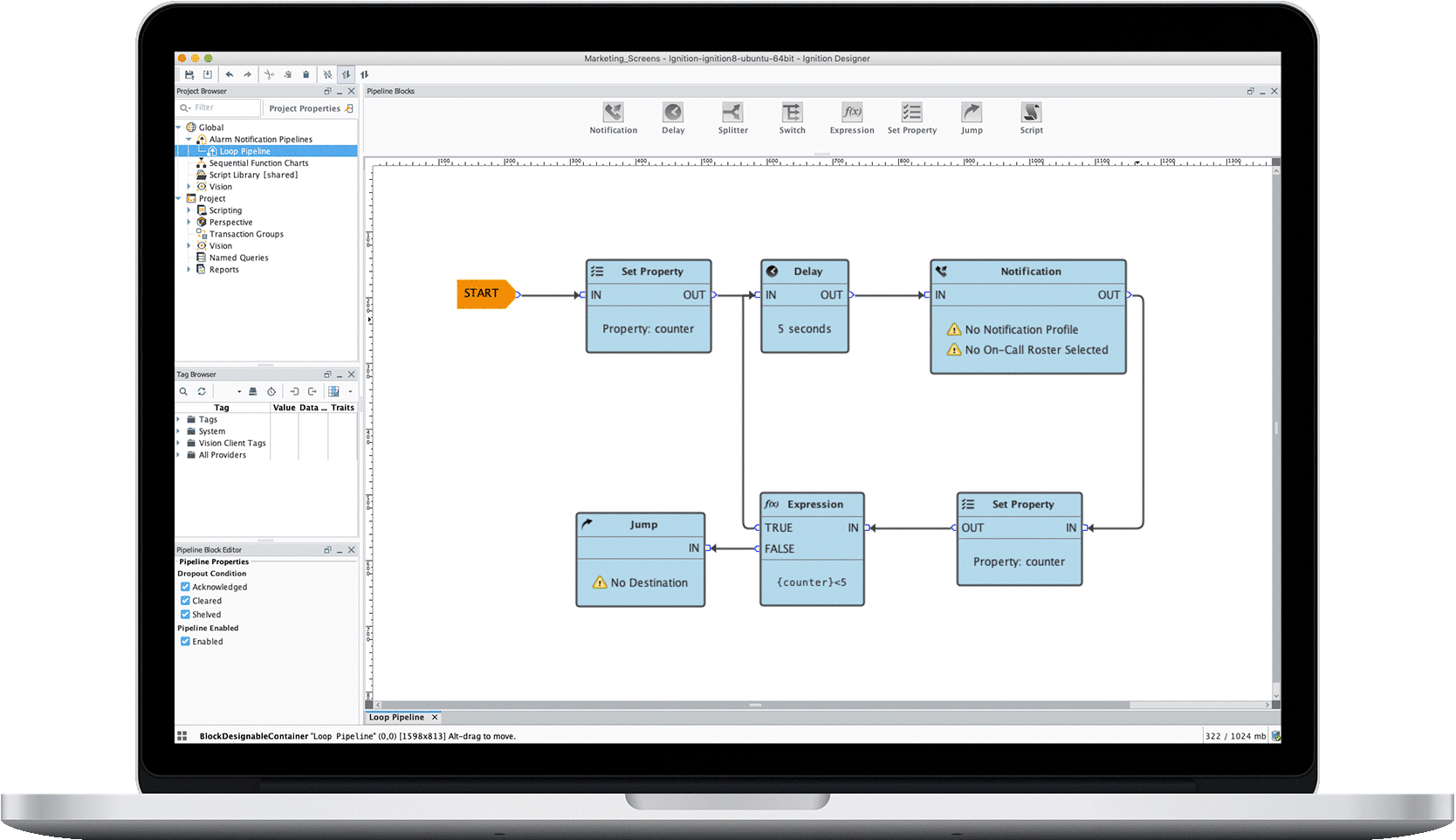The width and height of the screenshot is (1456, 840).
Task: Expand the System folder in Tag Browser
Action: (x=179, y=431)
